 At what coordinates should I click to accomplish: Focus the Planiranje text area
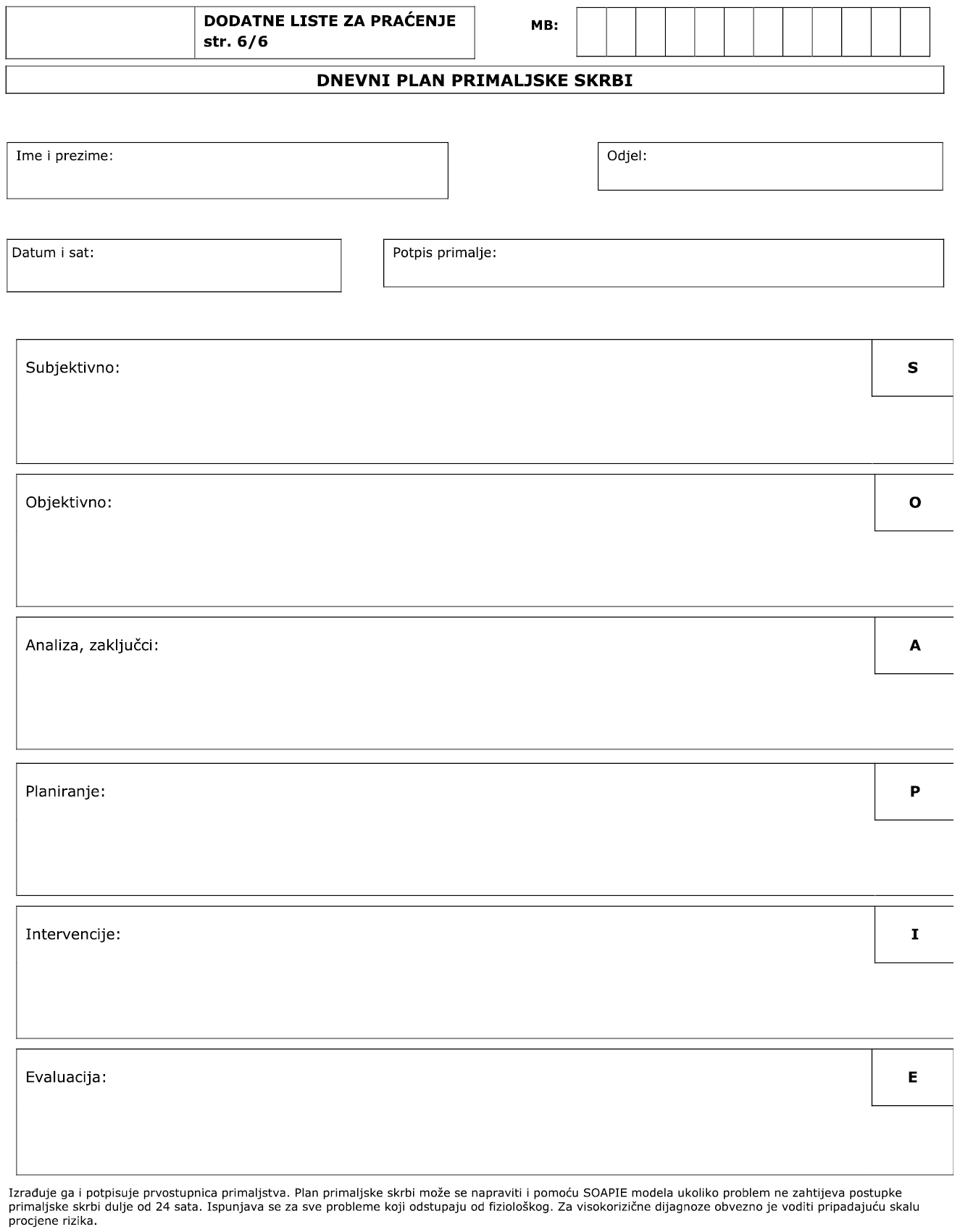[443, 844]
